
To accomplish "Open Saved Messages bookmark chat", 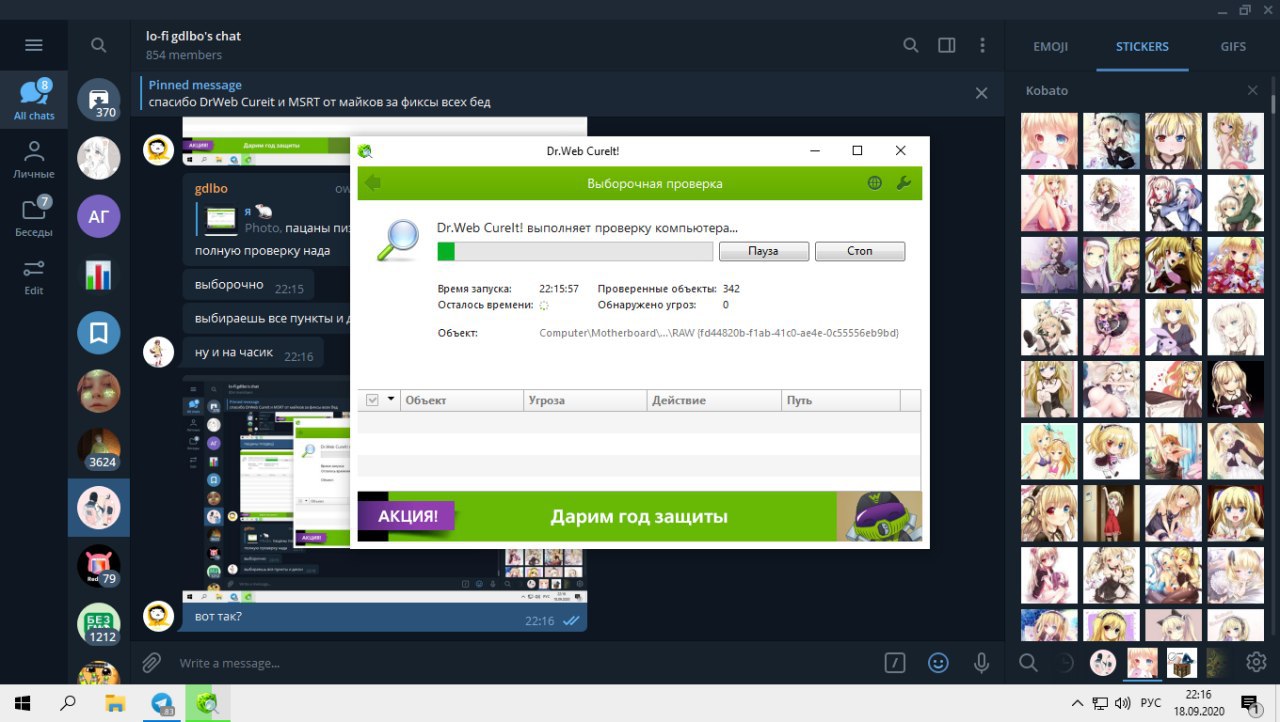I will click(x=98, y=333).
